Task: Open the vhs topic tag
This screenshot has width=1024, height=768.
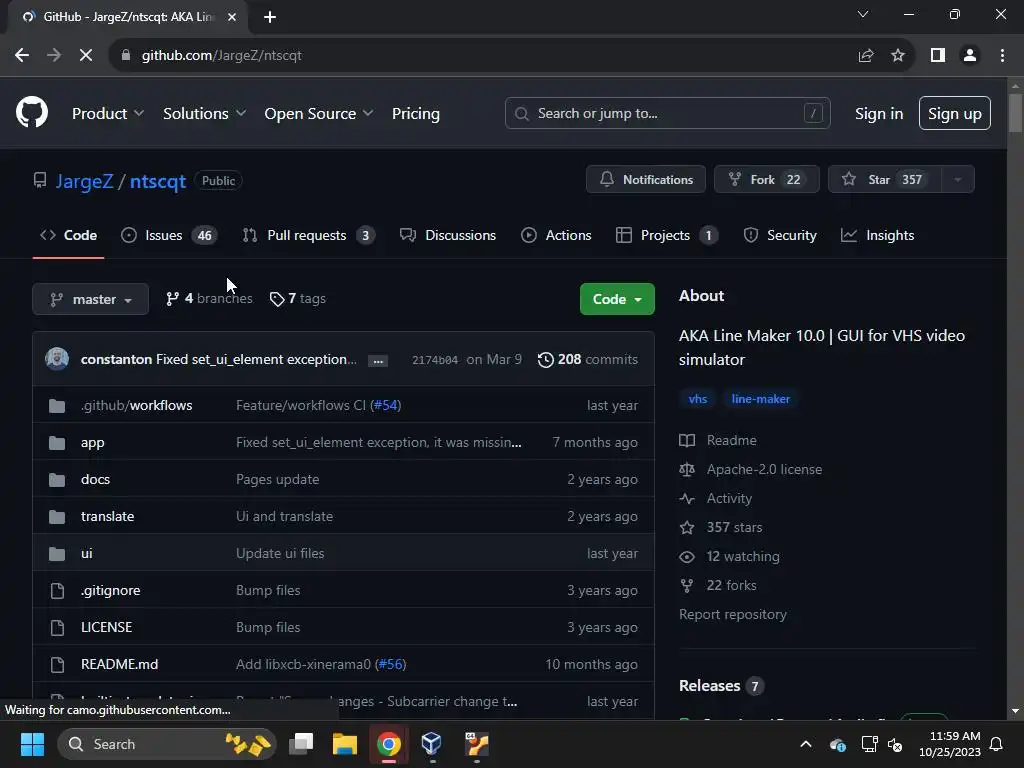Action: 697,399
